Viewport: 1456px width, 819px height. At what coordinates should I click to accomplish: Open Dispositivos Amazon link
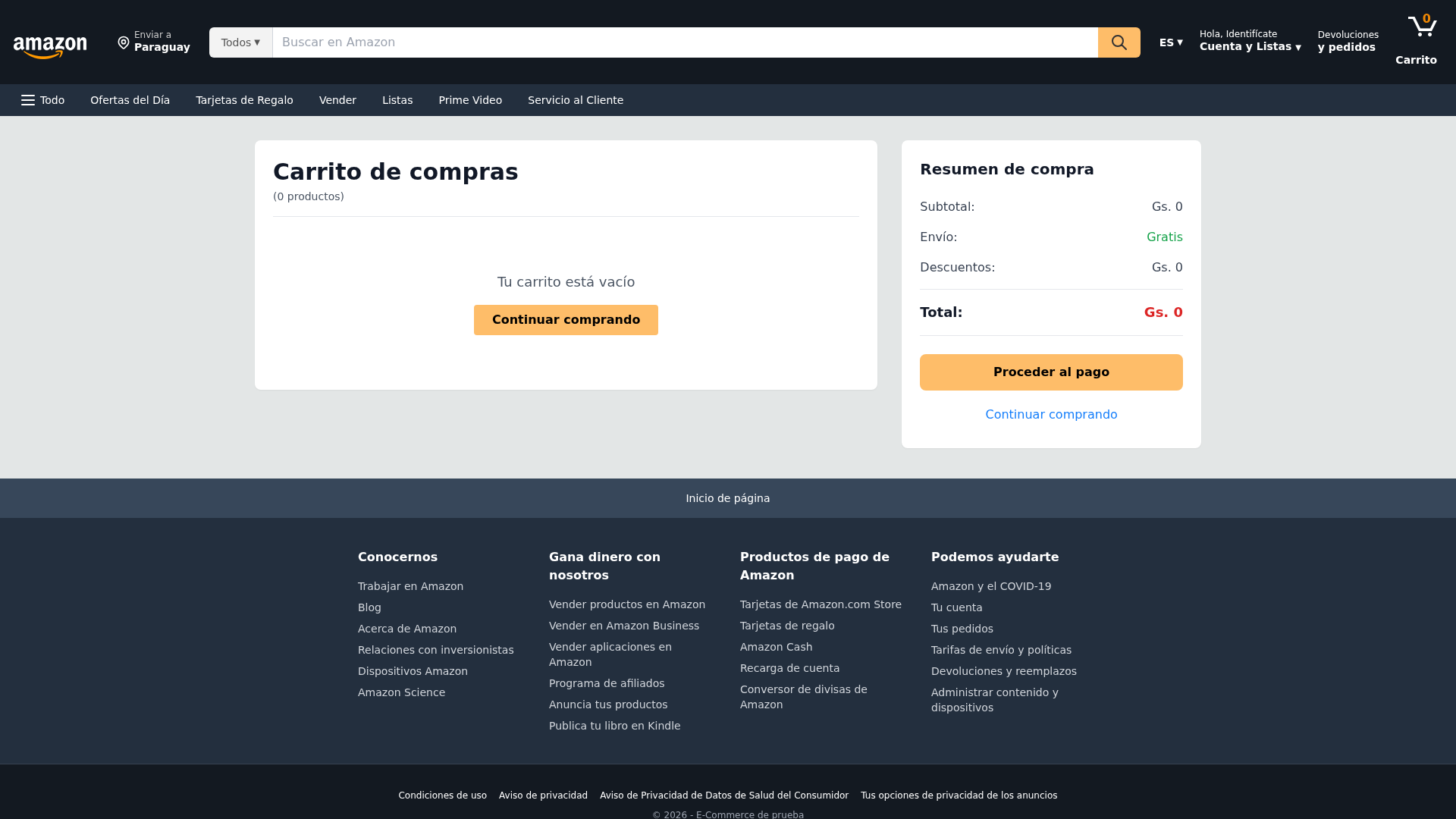point(413,671)
